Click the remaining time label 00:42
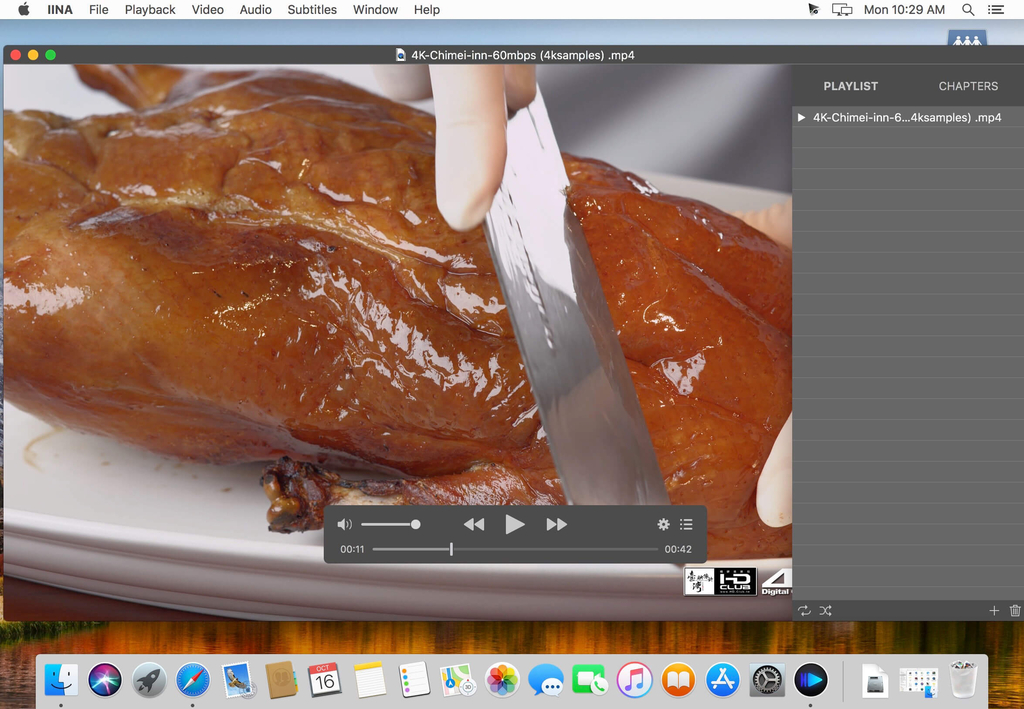Screen dimensions: 1024x709 pyautogui.click(x=678, y=549)
